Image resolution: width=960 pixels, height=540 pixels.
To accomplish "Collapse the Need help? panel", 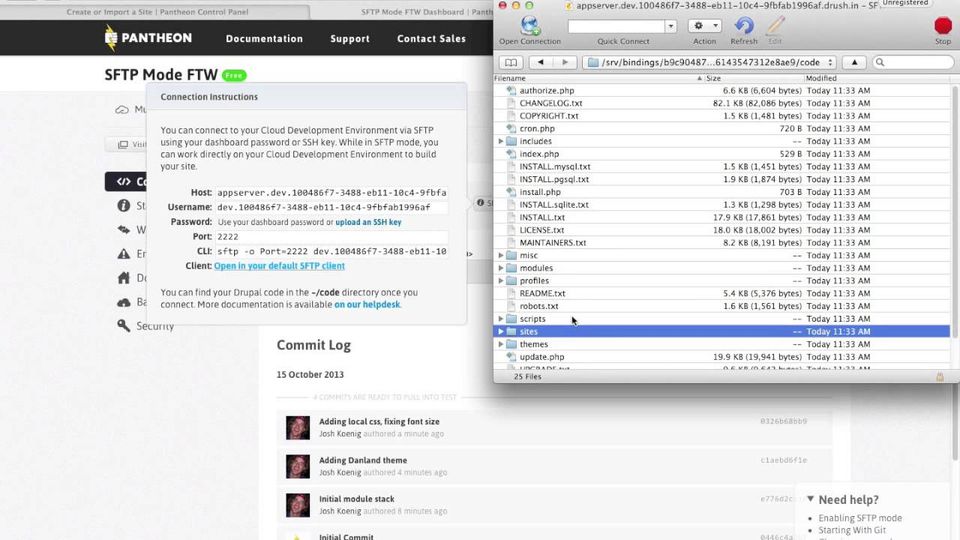I will click(x=811, y=499).
